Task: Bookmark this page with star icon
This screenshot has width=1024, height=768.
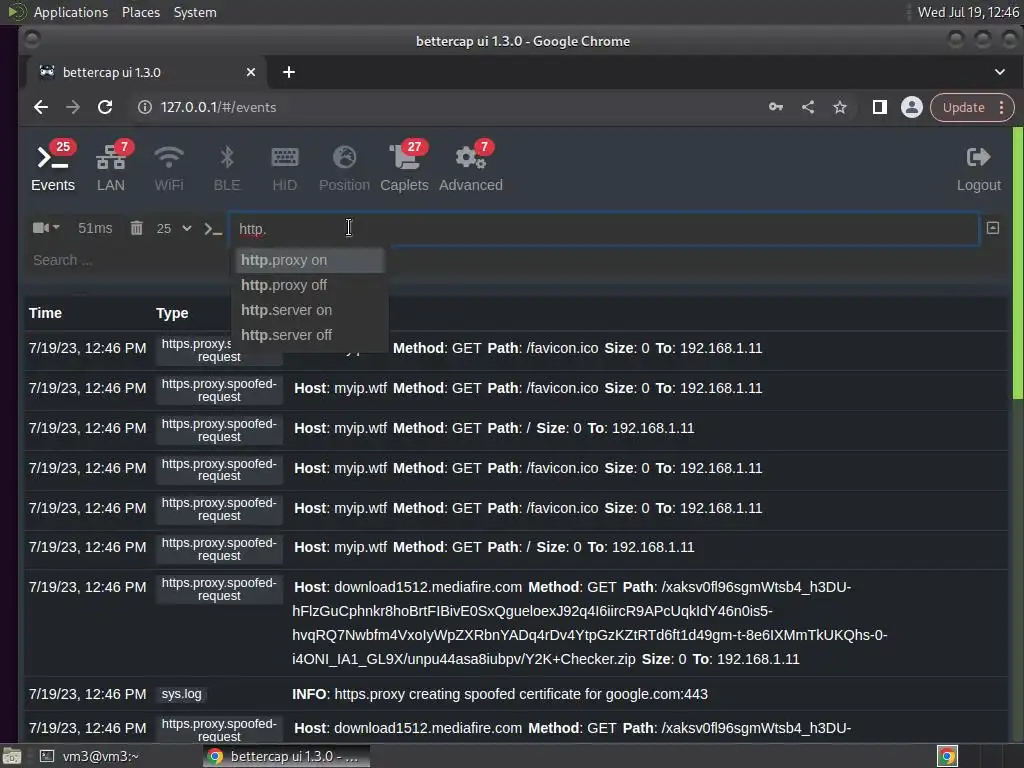Action: point(840,107)
